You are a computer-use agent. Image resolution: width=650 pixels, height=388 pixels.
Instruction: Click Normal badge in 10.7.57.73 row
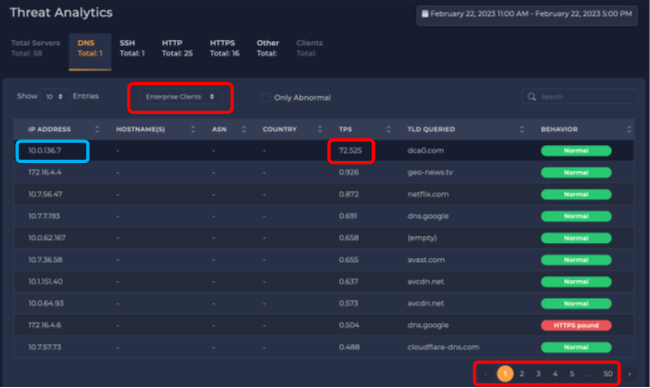coord(576,347)
